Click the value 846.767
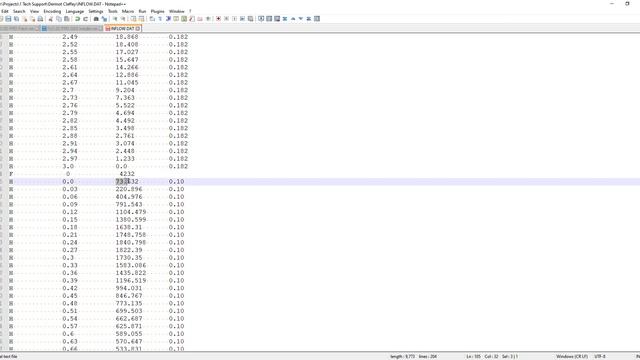This screenshot has height=360, width=640. tap(129, 296)
